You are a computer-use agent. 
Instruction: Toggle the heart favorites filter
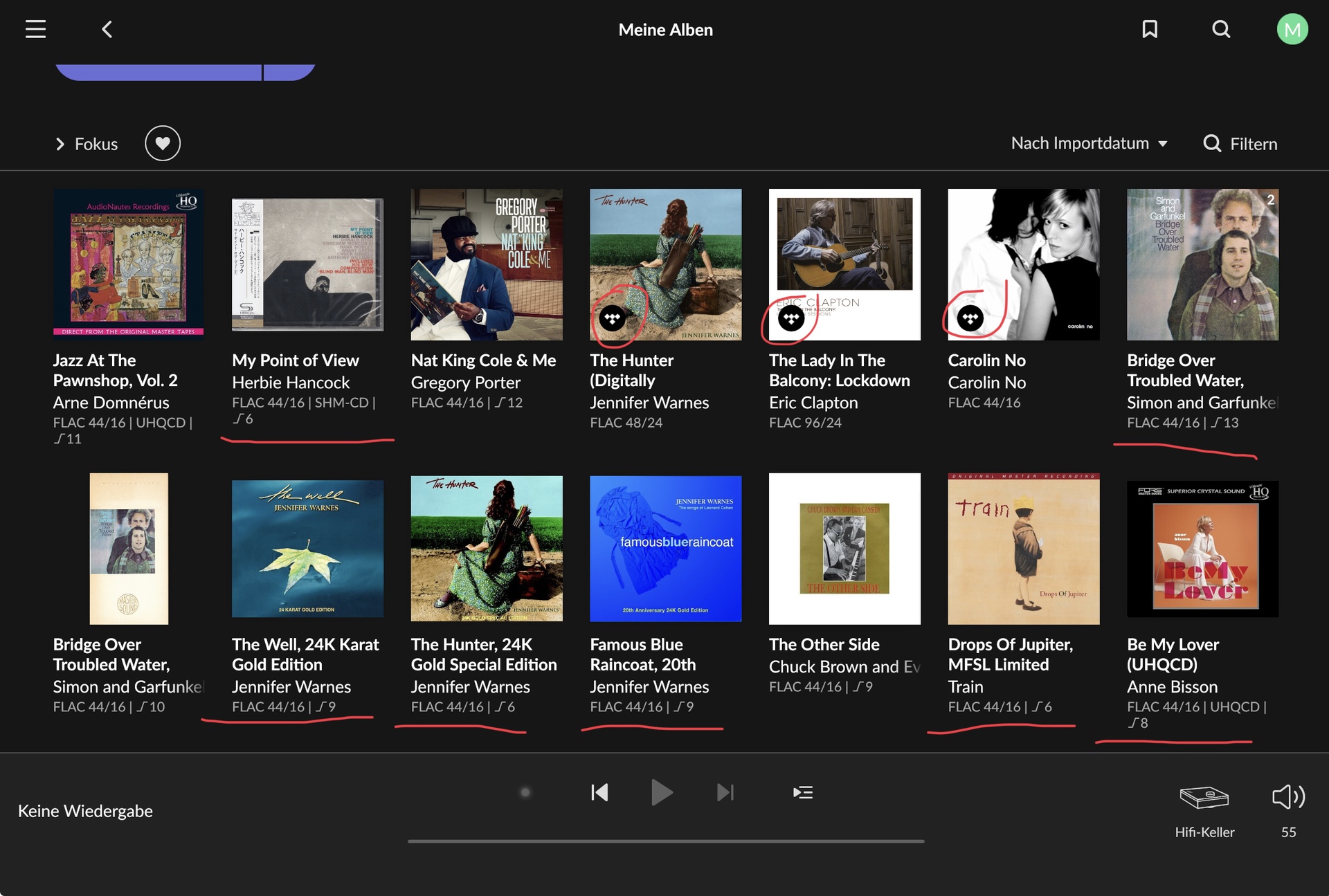[163, 143]
